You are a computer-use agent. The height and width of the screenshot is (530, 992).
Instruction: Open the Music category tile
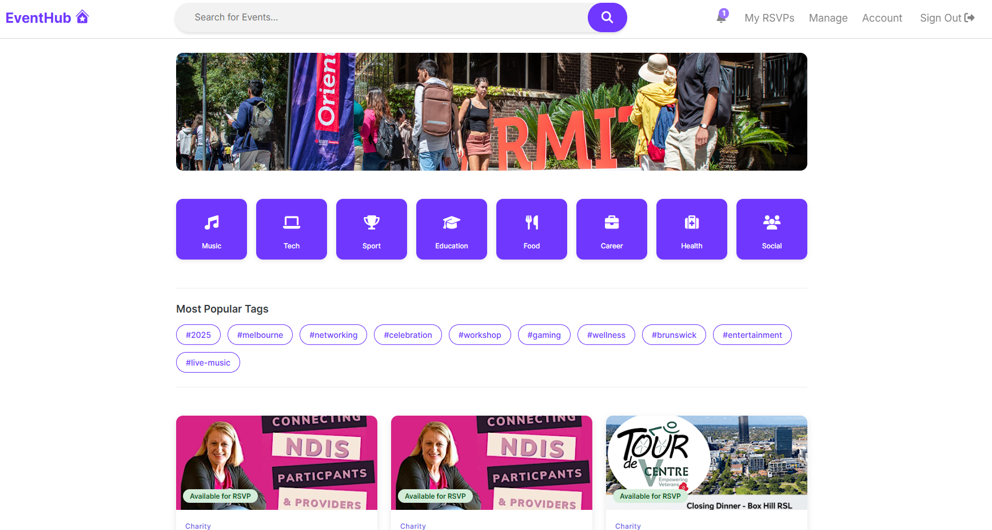pos(211,229)
